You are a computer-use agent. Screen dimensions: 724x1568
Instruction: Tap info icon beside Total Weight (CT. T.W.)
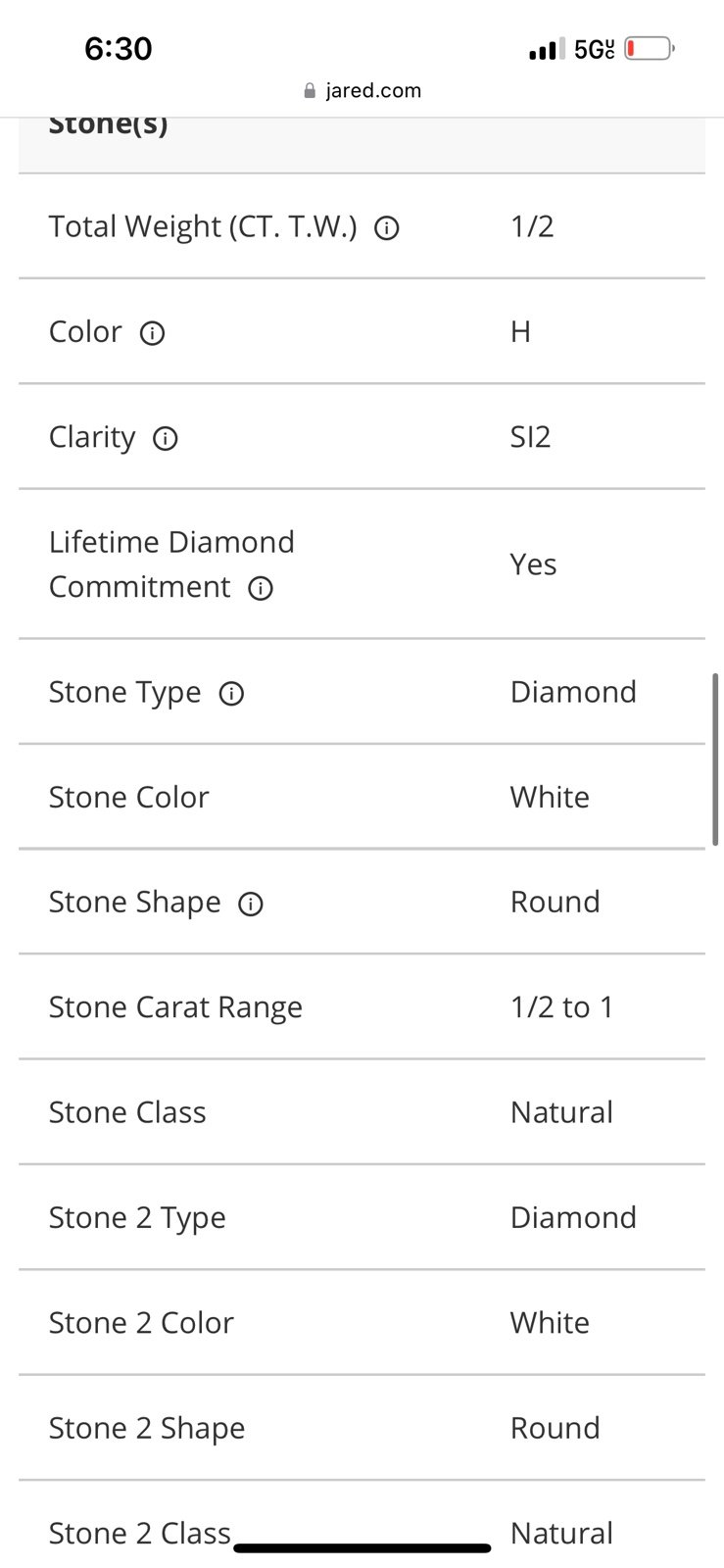pyautogui.click(x=387, y=228)
